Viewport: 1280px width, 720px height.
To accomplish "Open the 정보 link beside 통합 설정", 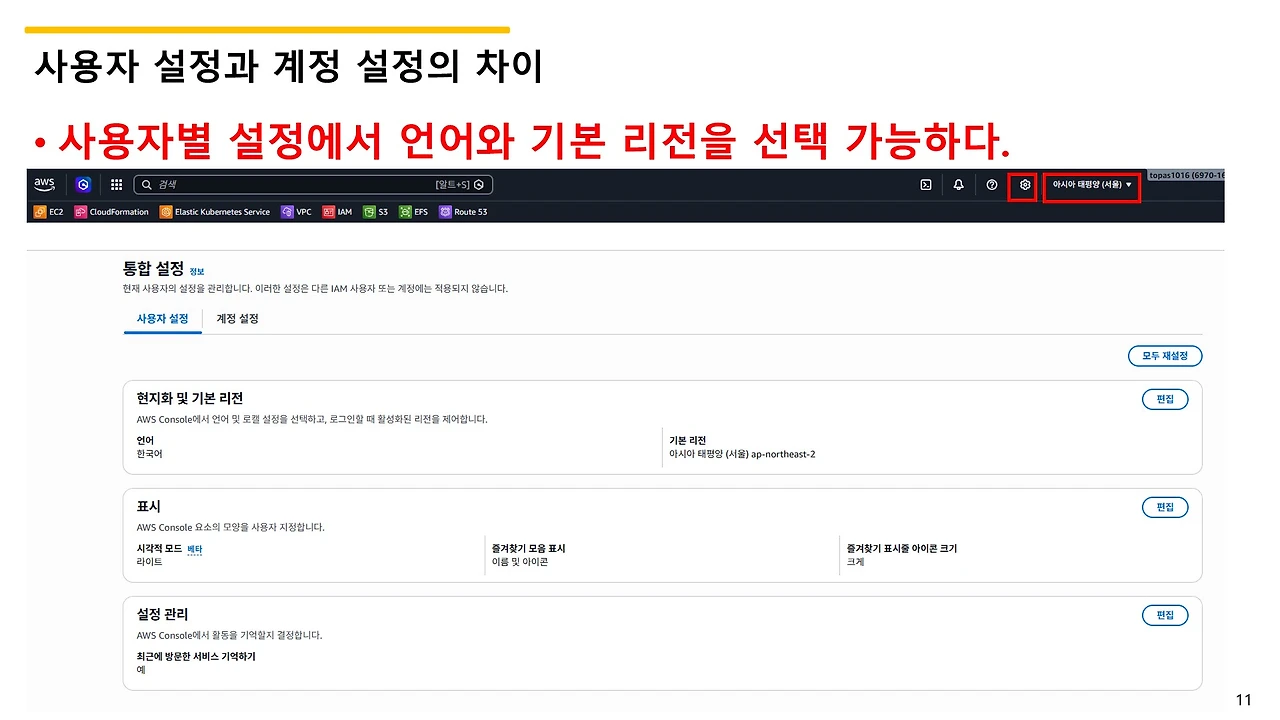I will tap(196, 270).
